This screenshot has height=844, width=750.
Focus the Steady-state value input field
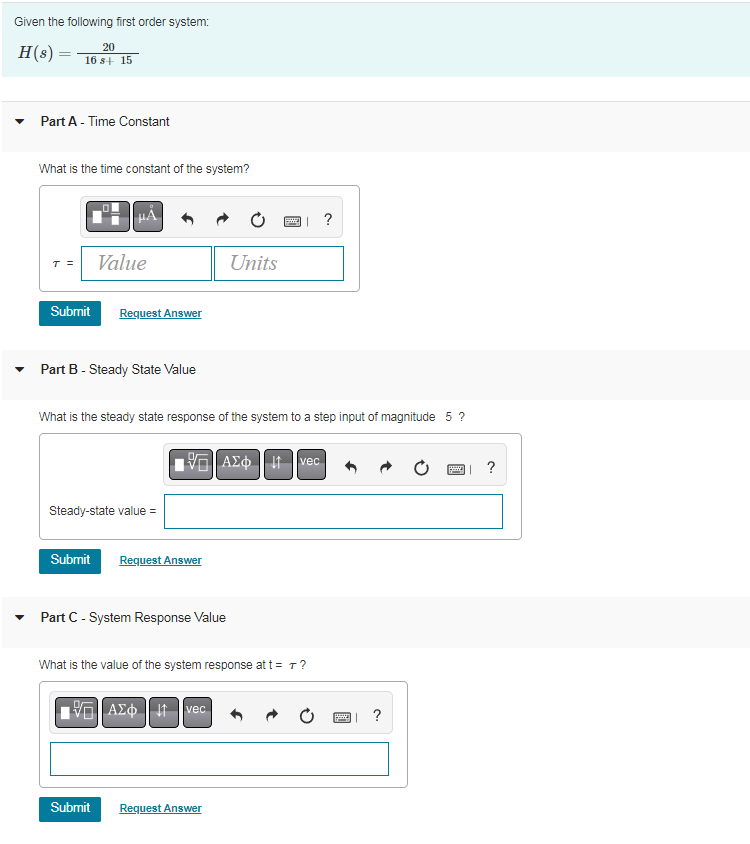click(333, 511)
